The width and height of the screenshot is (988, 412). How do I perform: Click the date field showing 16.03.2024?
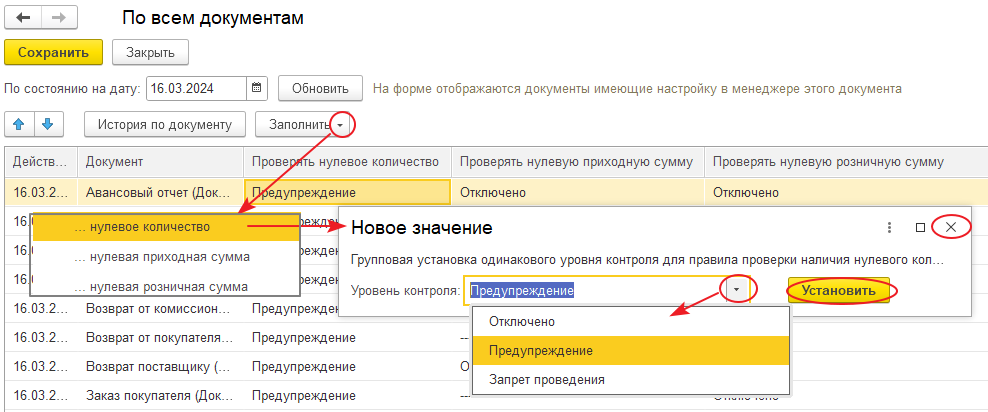pos(196,88)
